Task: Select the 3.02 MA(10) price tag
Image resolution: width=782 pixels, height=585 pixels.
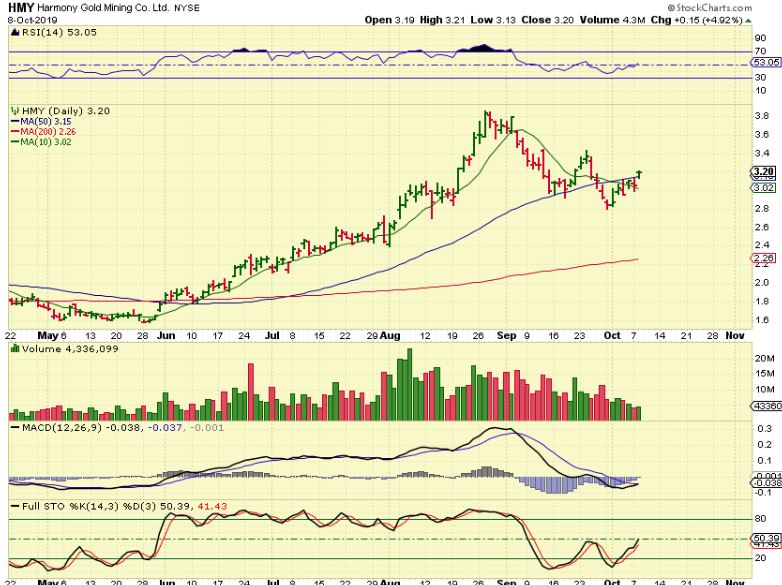Action: tap(763, 188)
